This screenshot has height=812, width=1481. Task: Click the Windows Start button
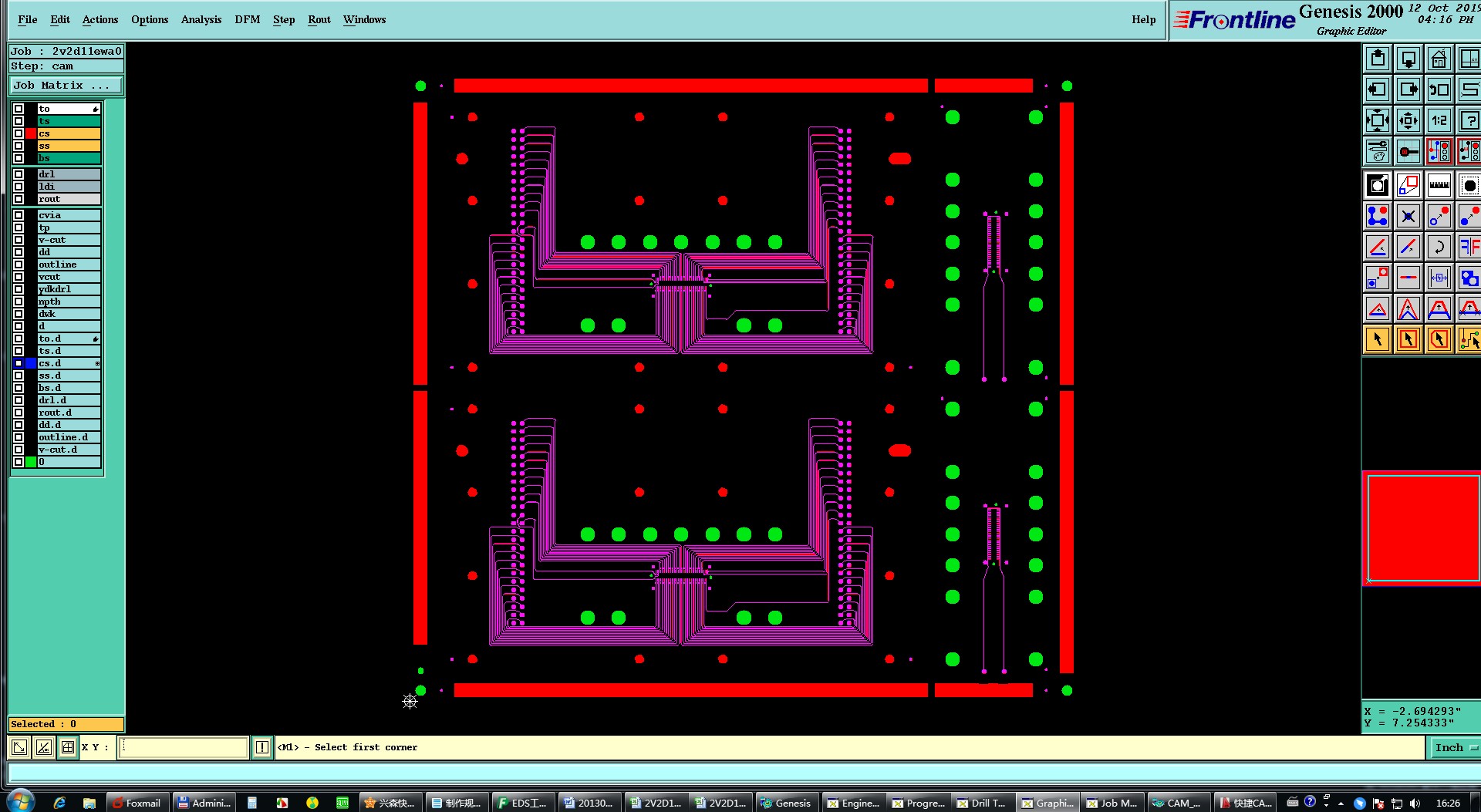click(x=19, y=801)
